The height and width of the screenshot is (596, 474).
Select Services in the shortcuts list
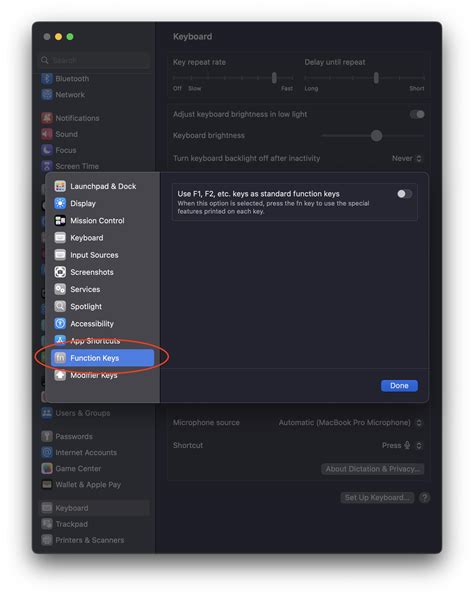pyautogui.click(x=103, y=289)
